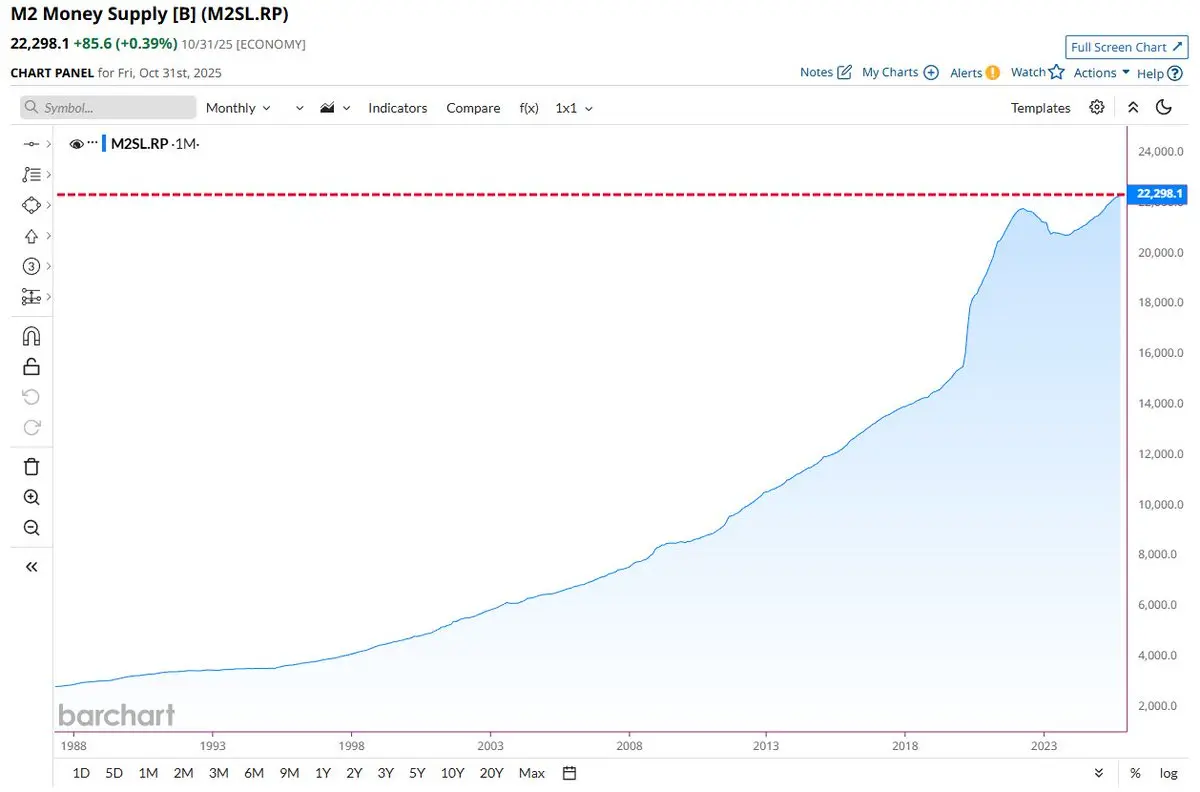Open the Monthly period dropdown
The height and width of the screenshot is (792, 1200).
(238, 108)
